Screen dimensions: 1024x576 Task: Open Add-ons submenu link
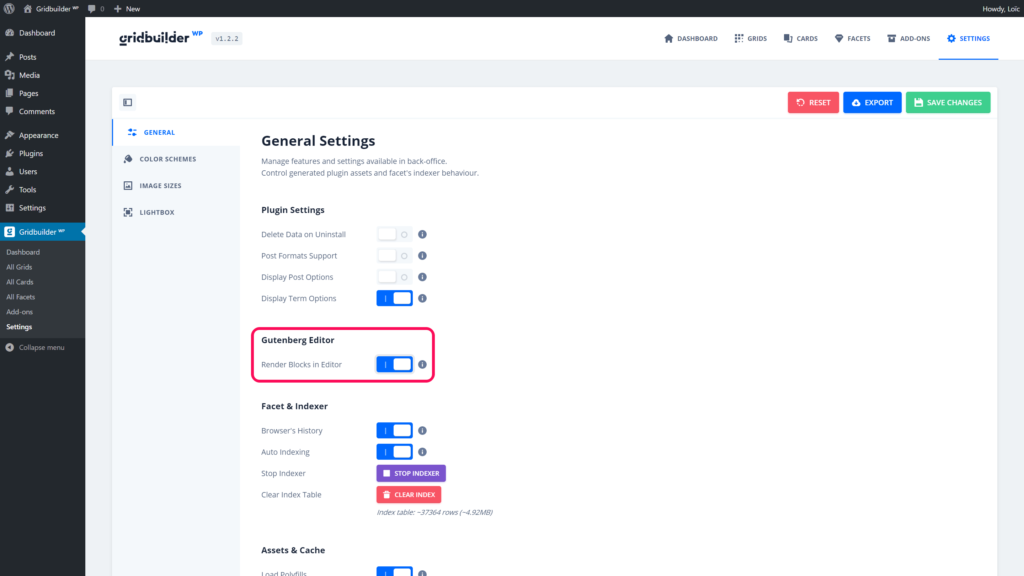pyautogui.click(x=19, y=312)
